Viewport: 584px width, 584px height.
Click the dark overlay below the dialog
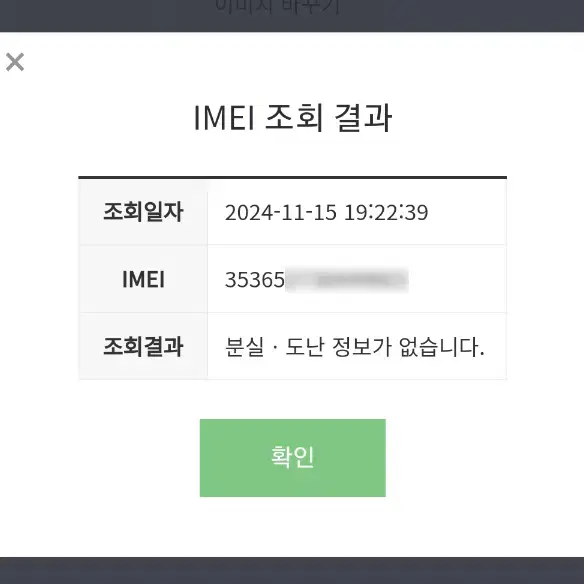point(292,571)
